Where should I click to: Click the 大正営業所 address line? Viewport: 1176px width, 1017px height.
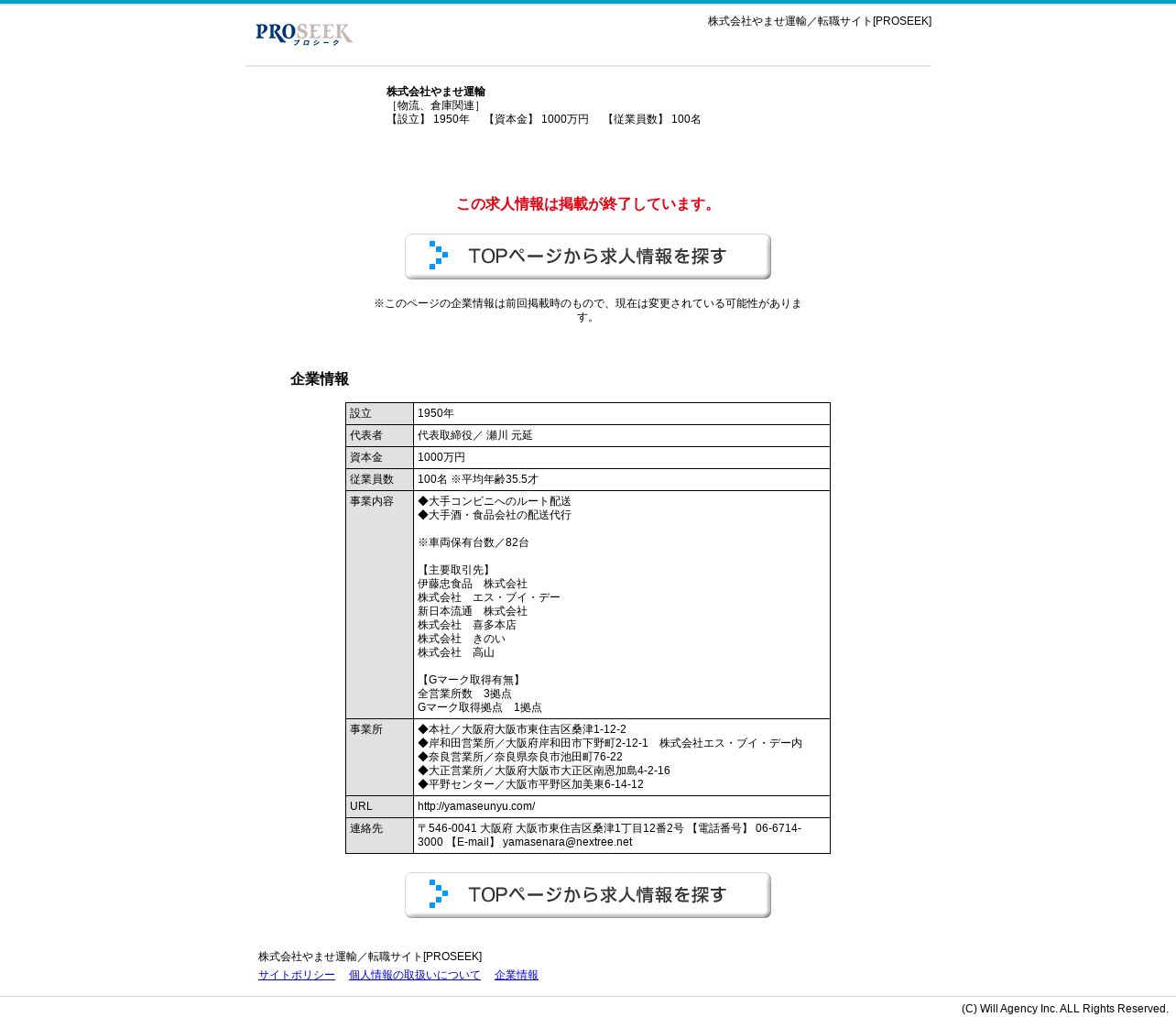click(544, 771)
